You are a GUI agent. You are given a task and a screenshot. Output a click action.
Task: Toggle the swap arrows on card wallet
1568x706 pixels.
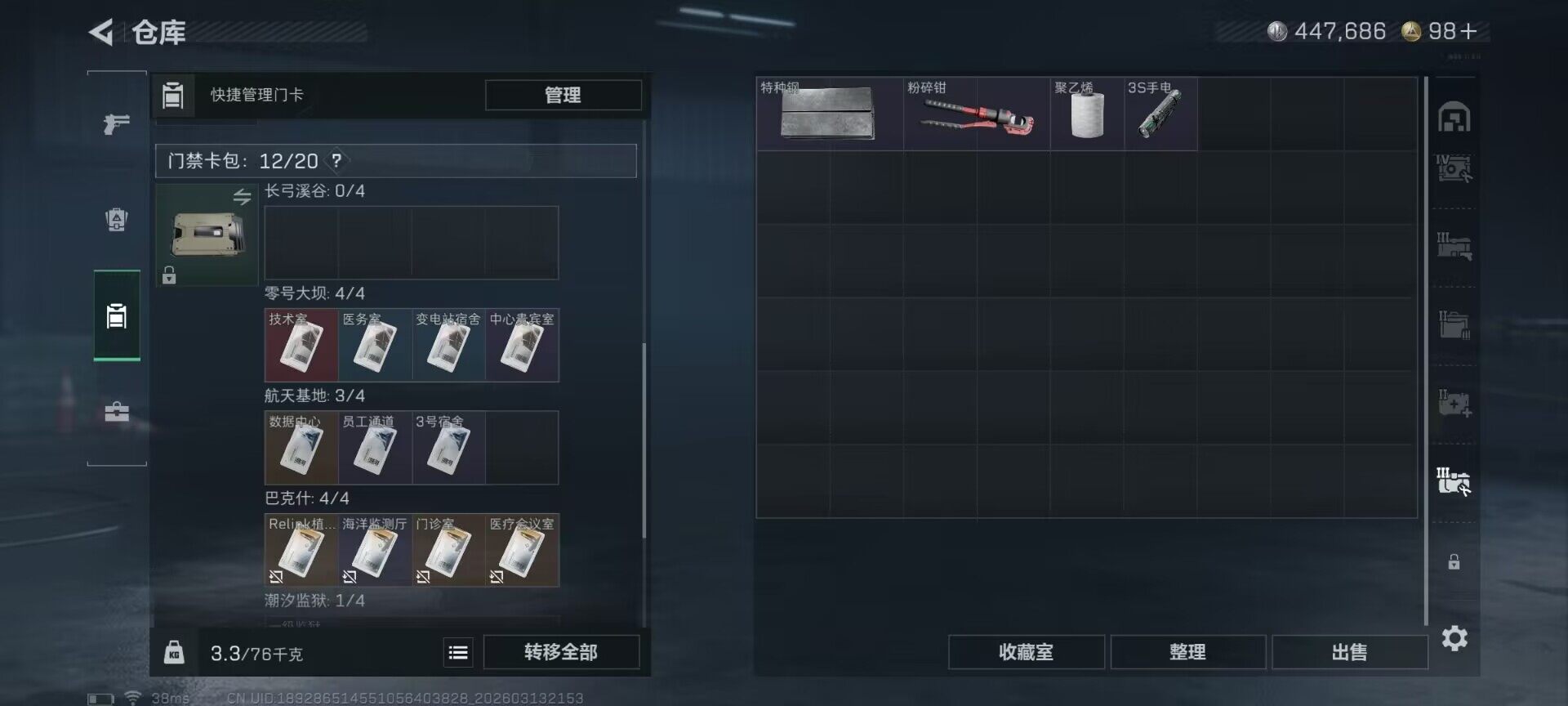[x=242, y=197]
